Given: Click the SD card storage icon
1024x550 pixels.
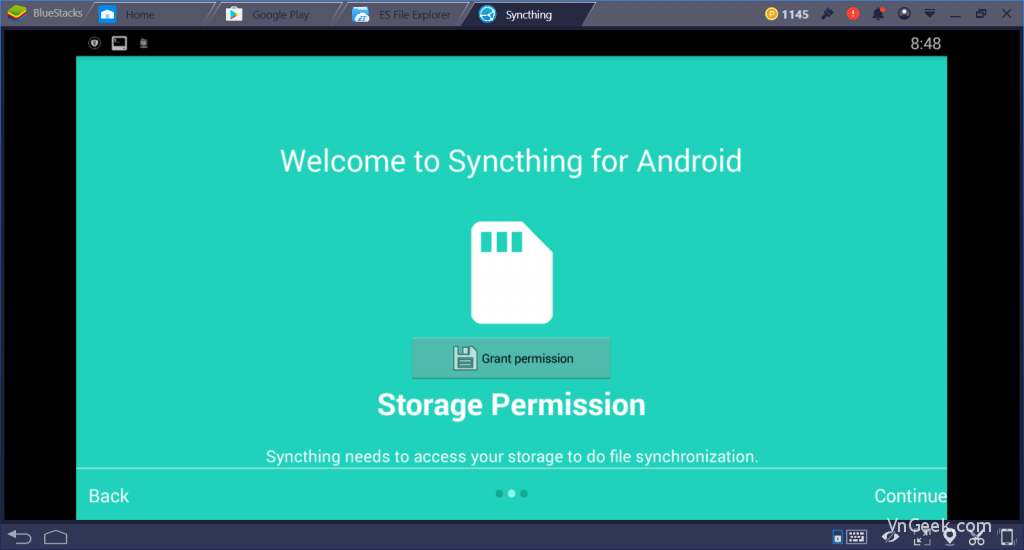Looking at the screenshot, I should point(512,272).
